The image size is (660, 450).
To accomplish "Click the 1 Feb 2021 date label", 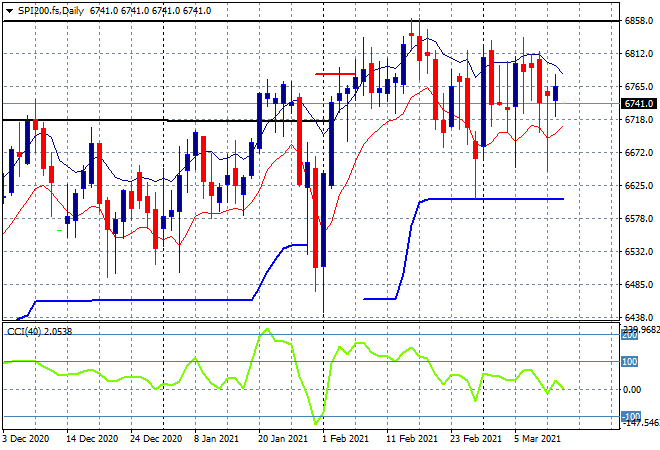I will click(x=345, y=439).
